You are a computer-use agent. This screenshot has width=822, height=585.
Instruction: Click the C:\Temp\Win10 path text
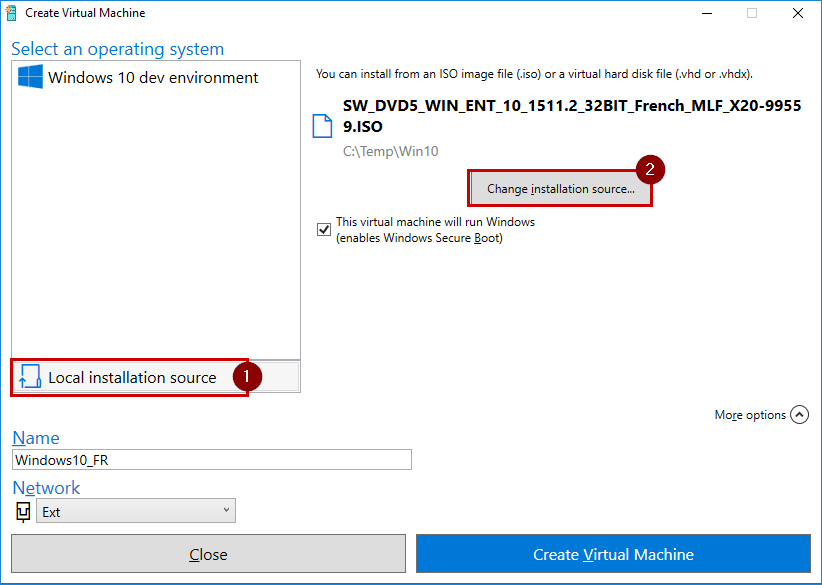391,151
